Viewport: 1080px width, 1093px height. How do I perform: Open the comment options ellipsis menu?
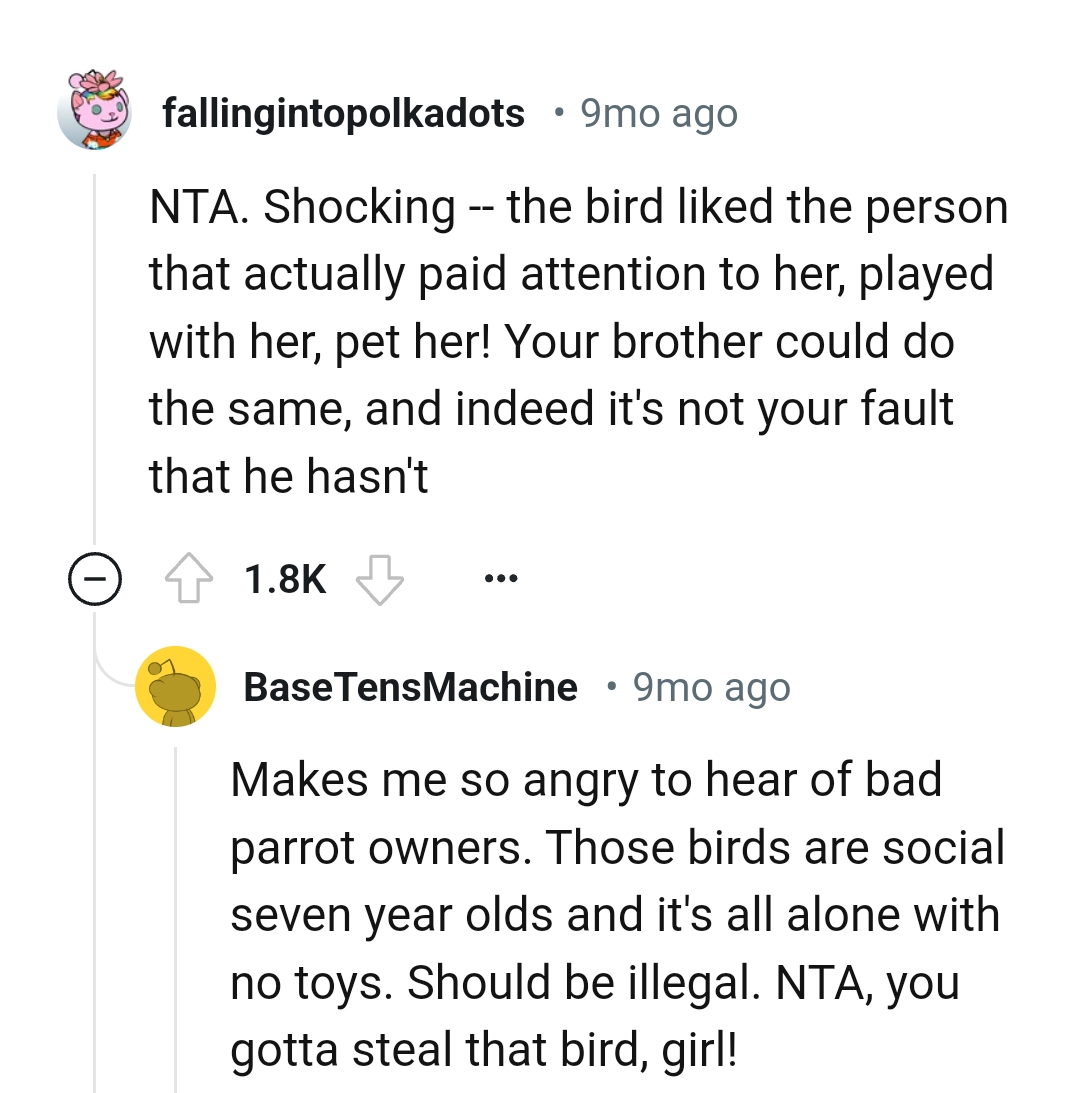[x=500, y=577]
